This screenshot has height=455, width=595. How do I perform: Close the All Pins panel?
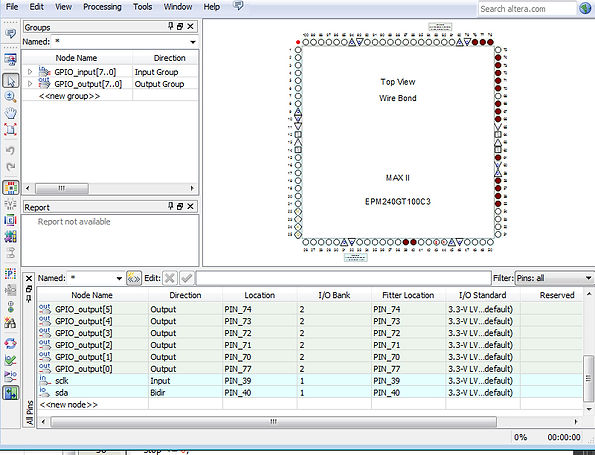[x=29, y=279]
